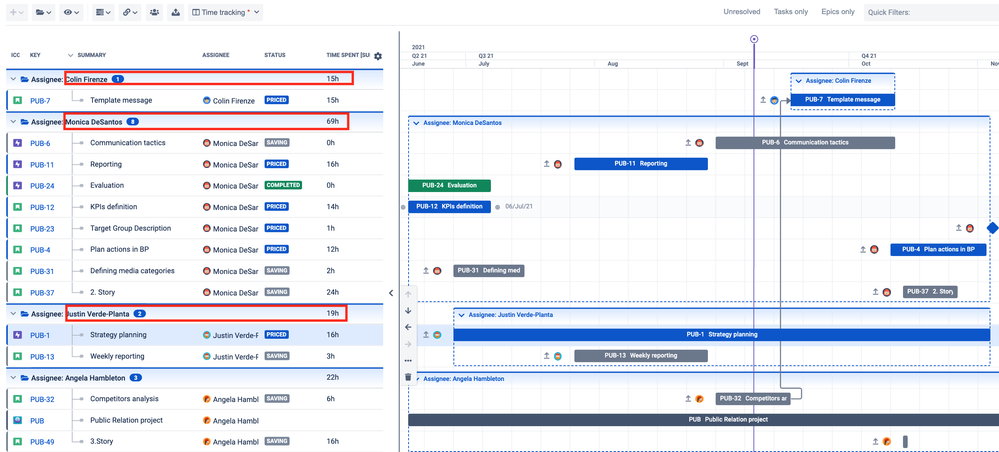Select the PUB-11 Reporting Gantt bar
This screenshot has height=452, width=999.
(x=641, y=164)
